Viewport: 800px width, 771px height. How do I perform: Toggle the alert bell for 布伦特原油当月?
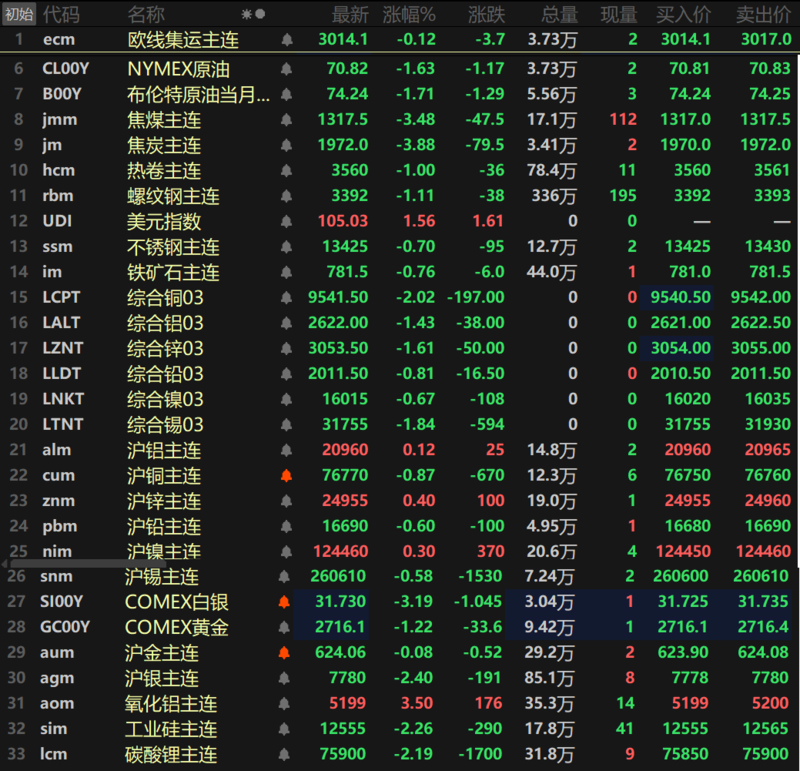coord(286,94)
